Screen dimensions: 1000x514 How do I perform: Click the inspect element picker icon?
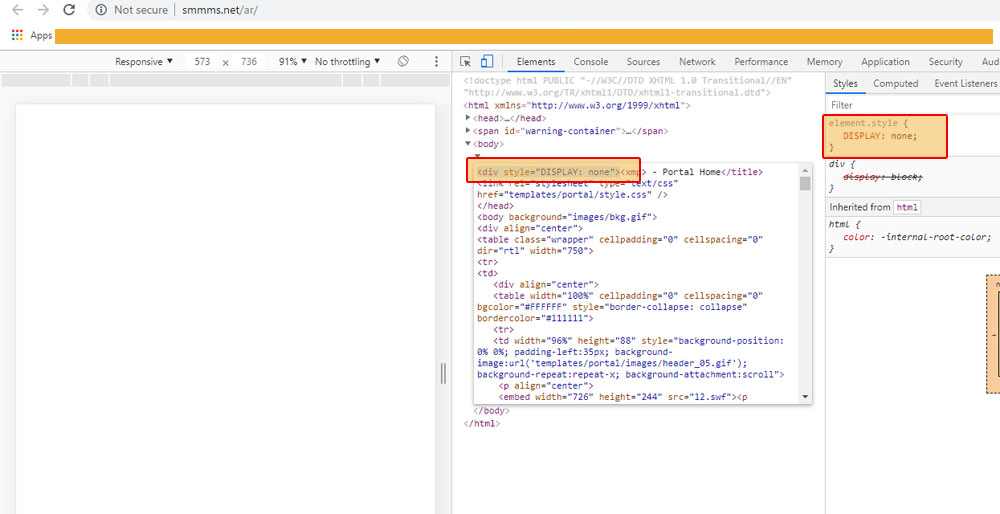tap(467, 62)
